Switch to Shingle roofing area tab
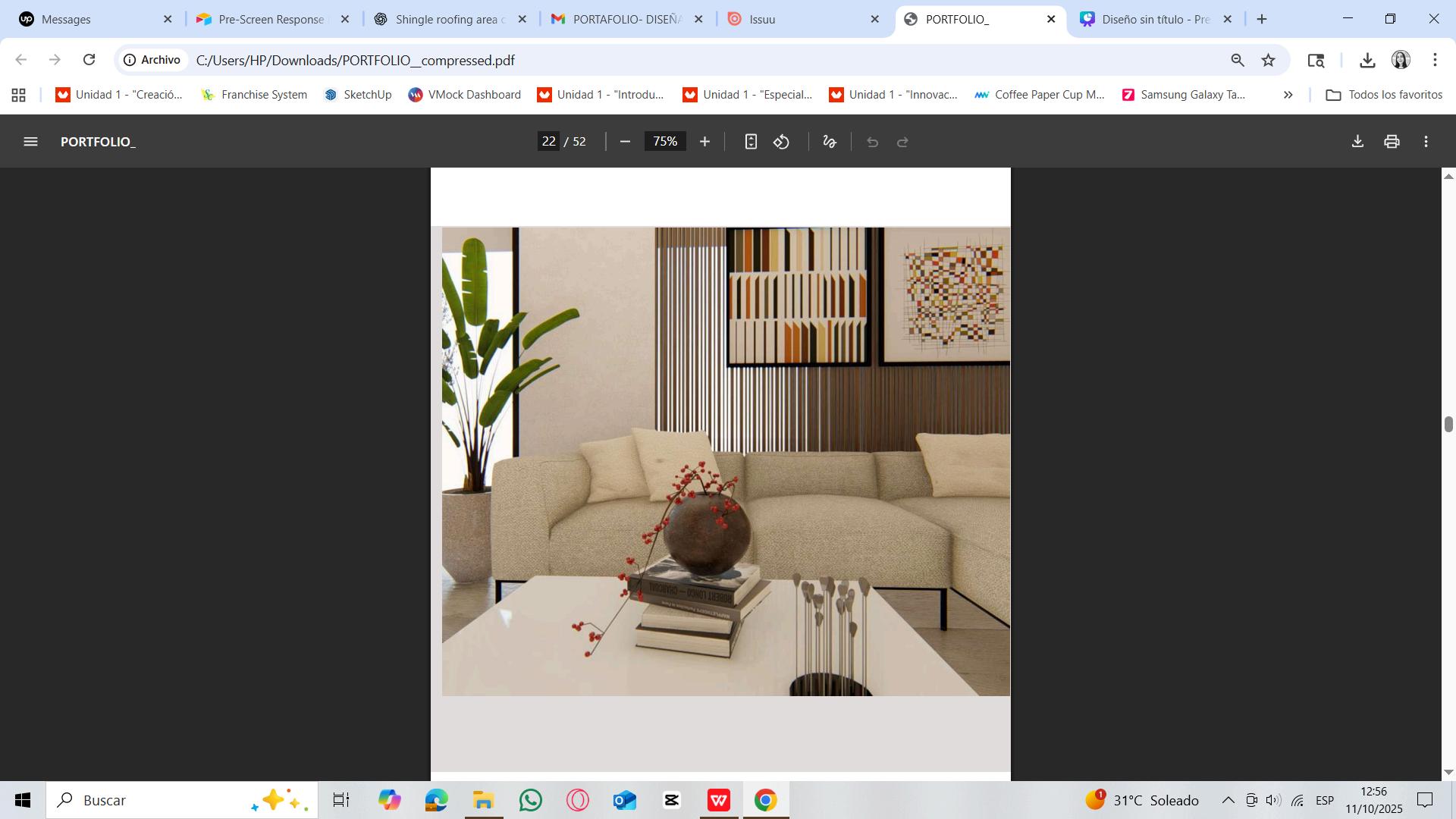 point(449,19)
